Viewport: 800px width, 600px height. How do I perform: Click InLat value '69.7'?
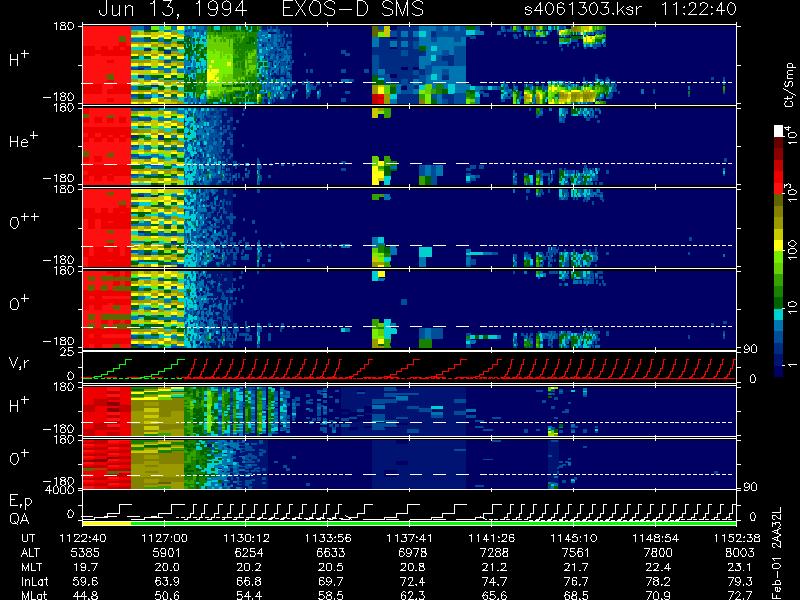click(330, 581)
